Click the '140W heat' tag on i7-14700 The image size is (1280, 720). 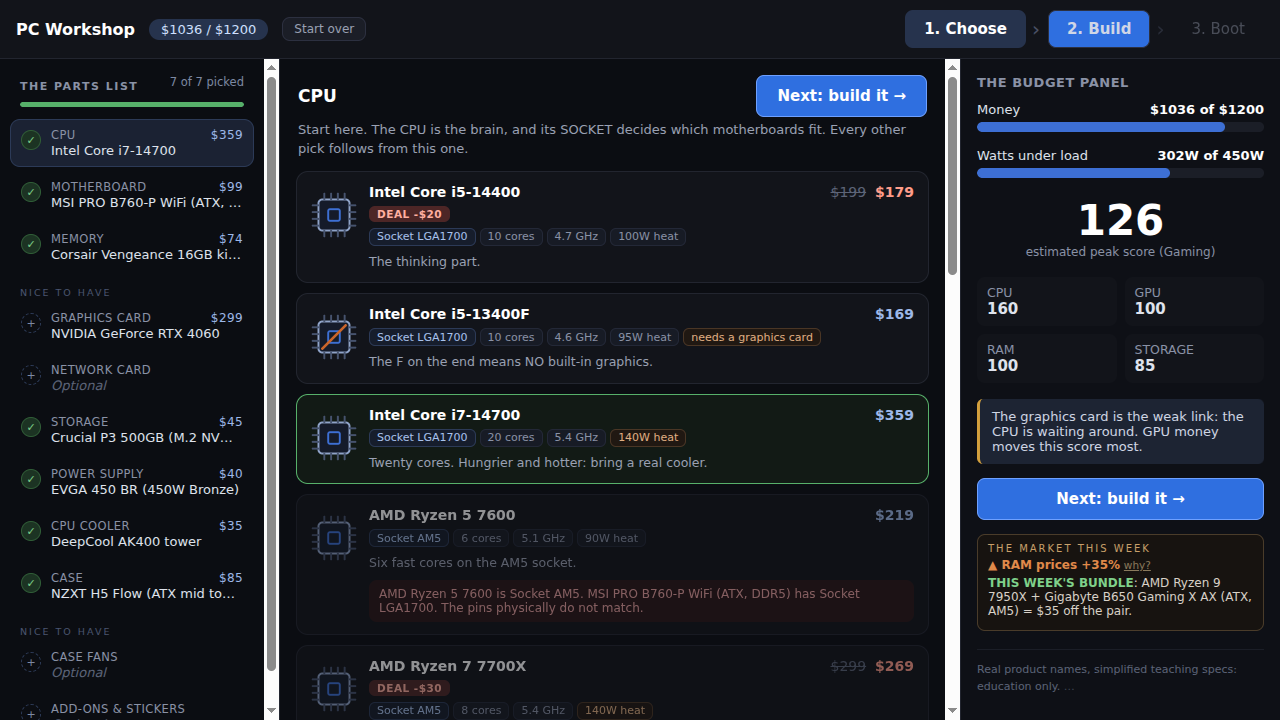[x=648, y=437]
